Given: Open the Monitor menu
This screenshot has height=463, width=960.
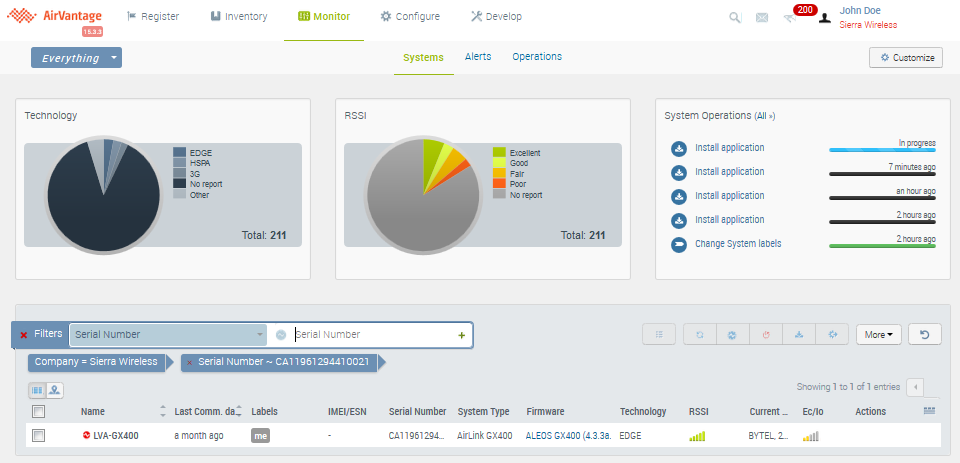Looking at the screenshot, I should (x=324, y=17).
